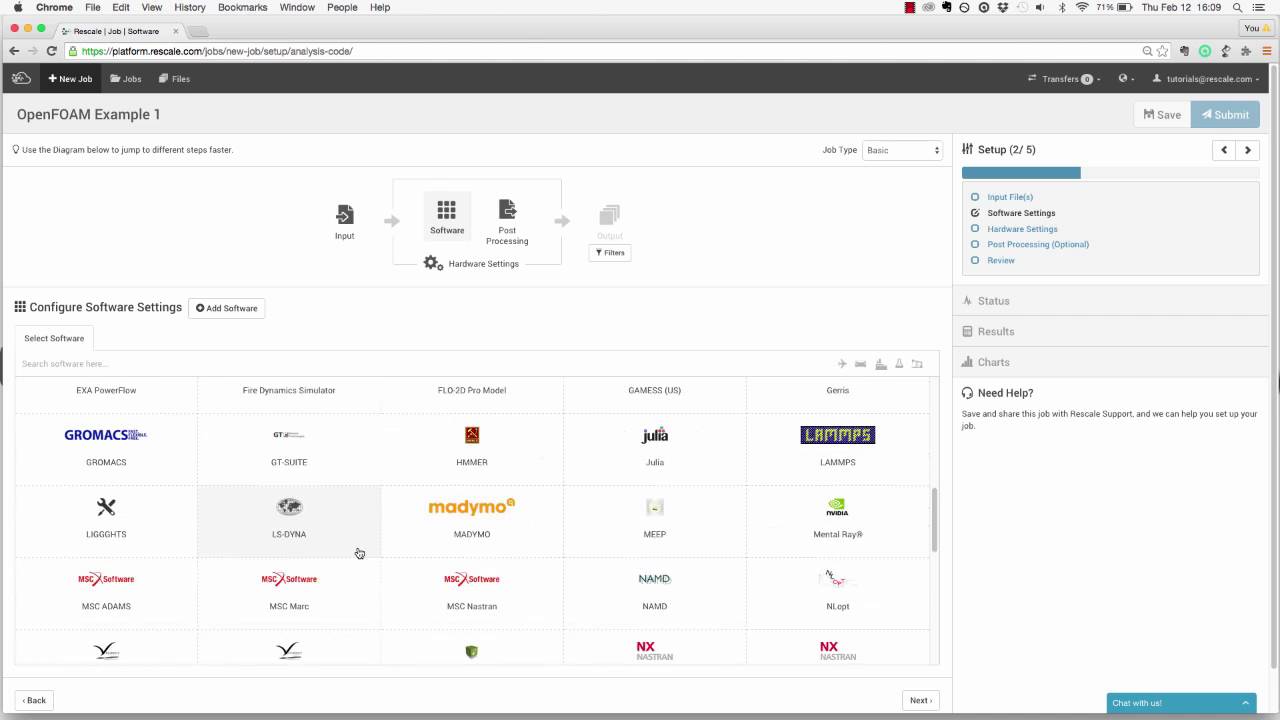Image resolution: width=1280 pixels, height=720 pixels.
Task: Click the Next button at bottom
Action: tap(921, 700)
